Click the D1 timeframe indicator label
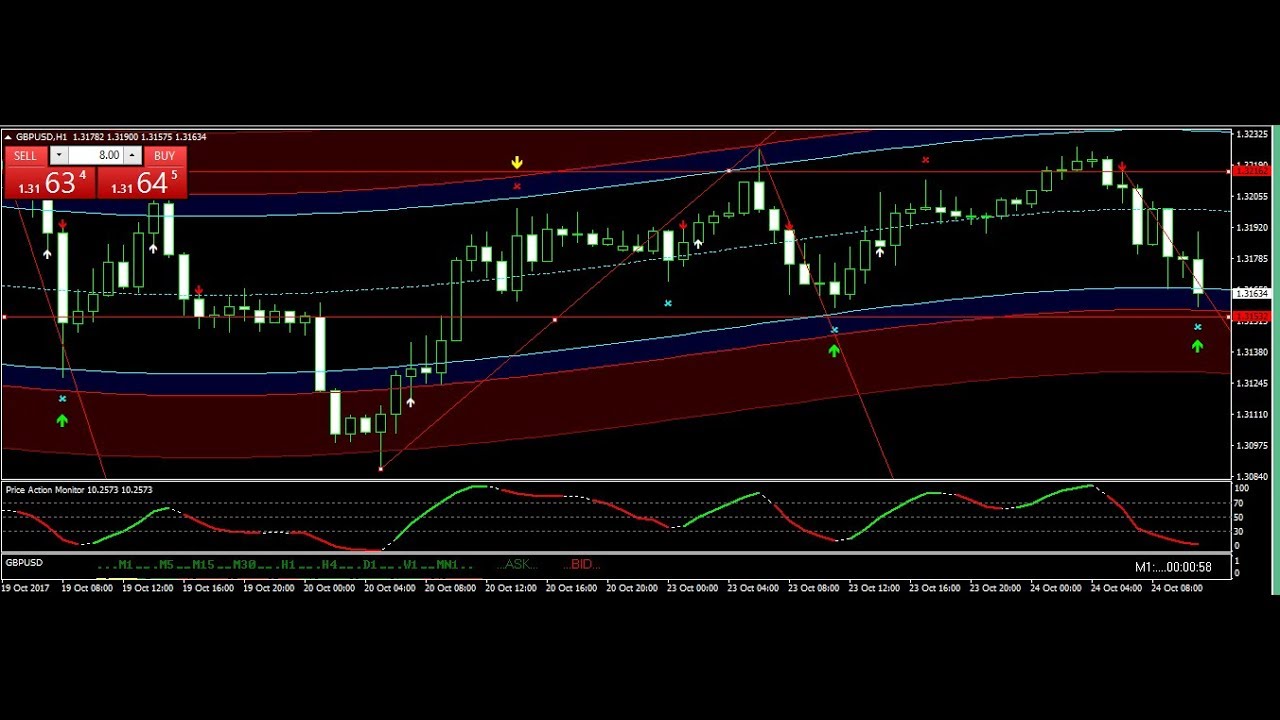This screenshot has width=1280, height=720. click(x=370, y=565)
